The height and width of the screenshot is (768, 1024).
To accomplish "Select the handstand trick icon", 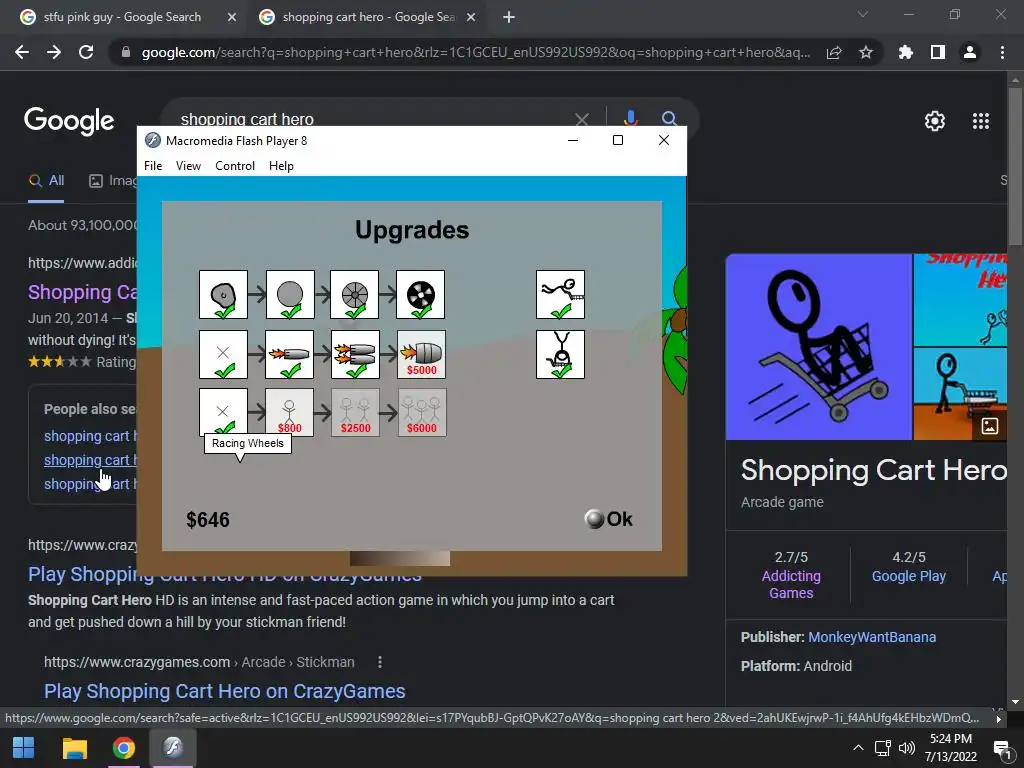I will pyautogui.click(x=560, y=355).
